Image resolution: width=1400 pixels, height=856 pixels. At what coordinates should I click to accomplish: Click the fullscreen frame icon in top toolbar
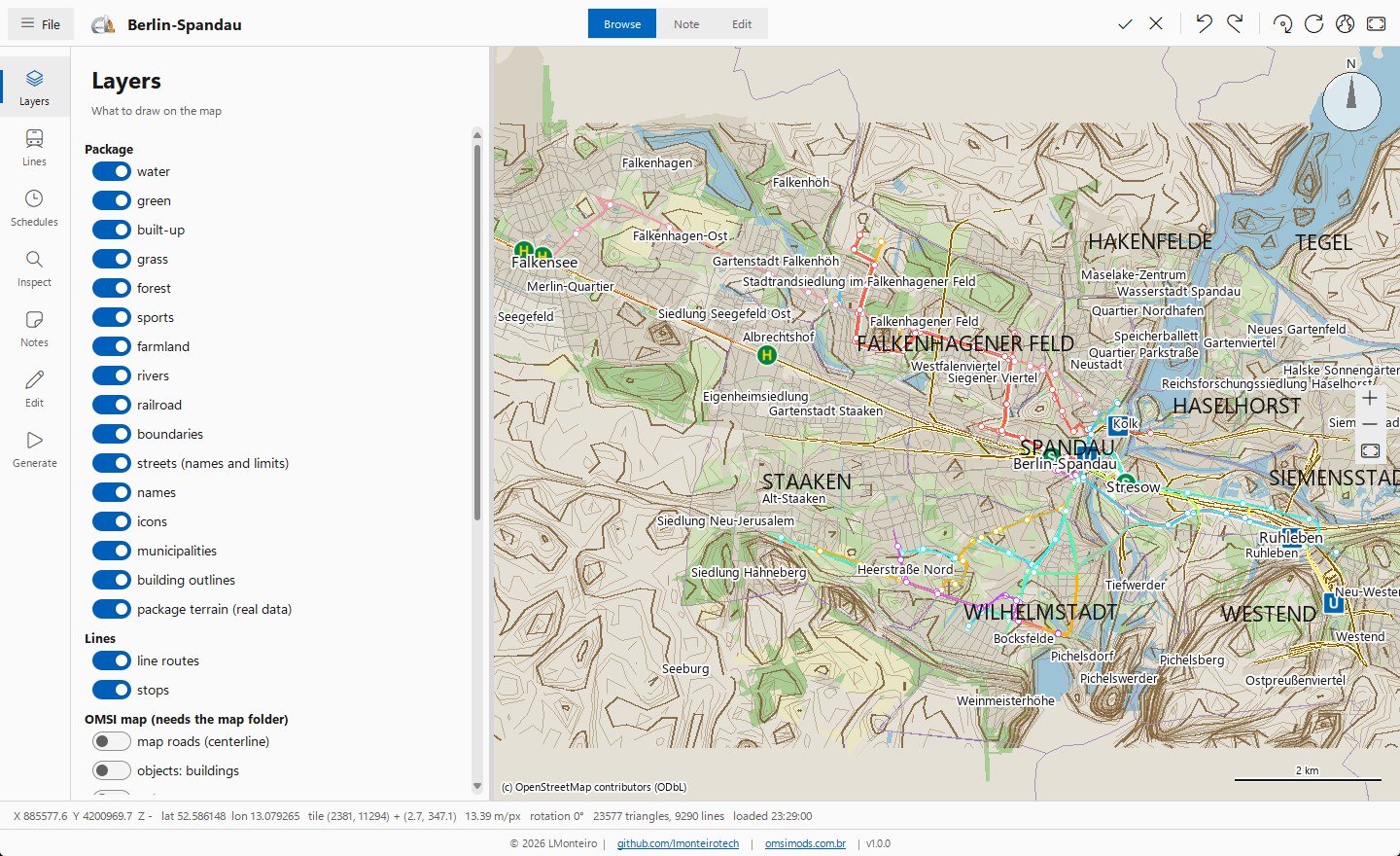1376,23
